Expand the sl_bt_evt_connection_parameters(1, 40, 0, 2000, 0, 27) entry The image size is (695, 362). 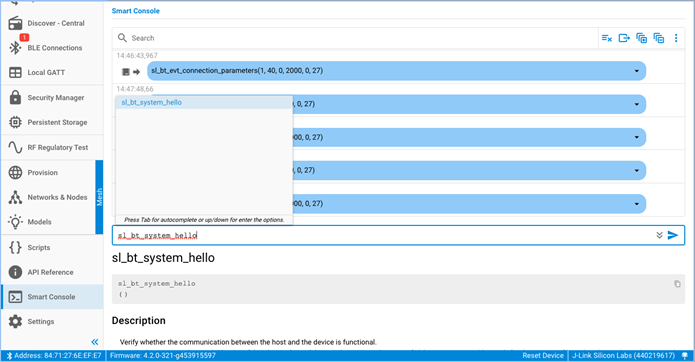pyautogui.click(x=636, y=71)
